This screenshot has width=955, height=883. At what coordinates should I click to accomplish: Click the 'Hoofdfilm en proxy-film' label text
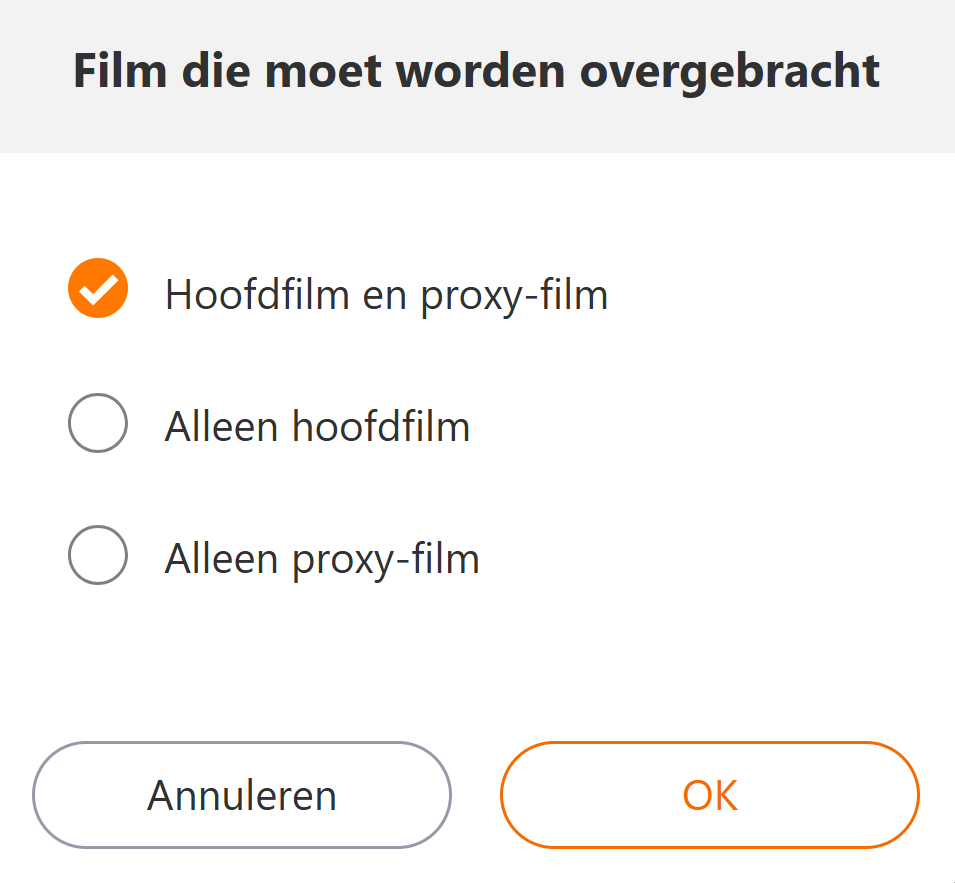tap(386, 295)
